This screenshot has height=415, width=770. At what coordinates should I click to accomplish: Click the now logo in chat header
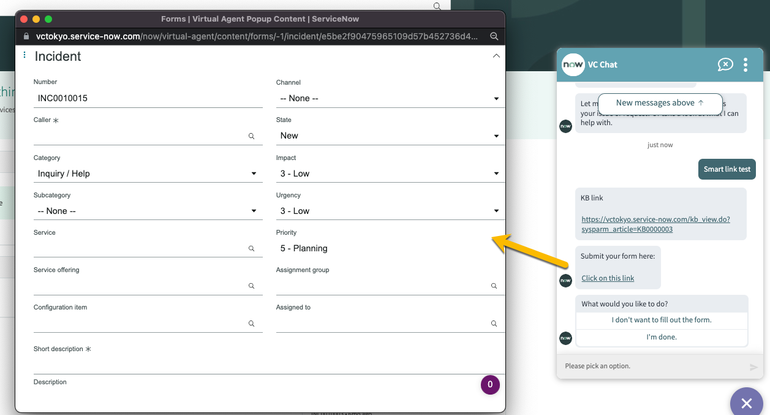click(573, 65)
